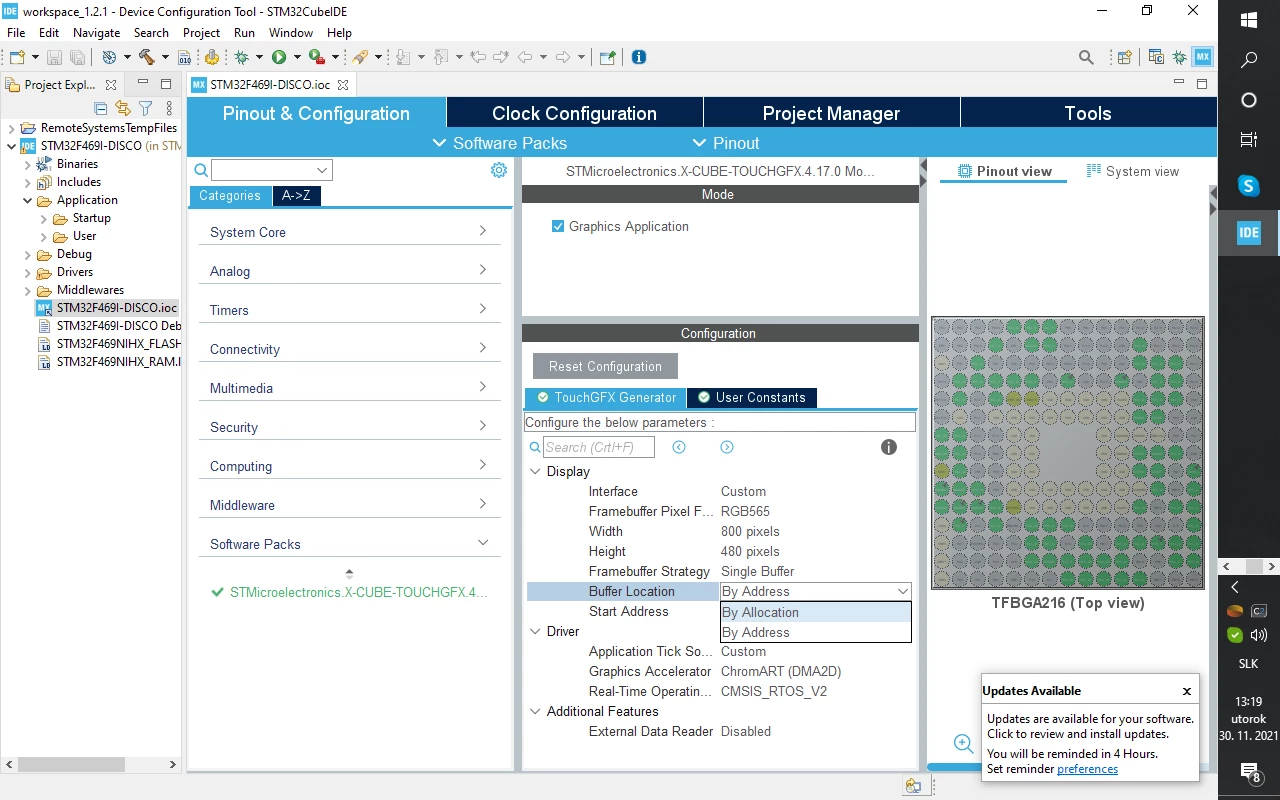Viewport: 1280px width, 800px height.
Task: Click the binary 010 toolbar icon
Action: 184,57
